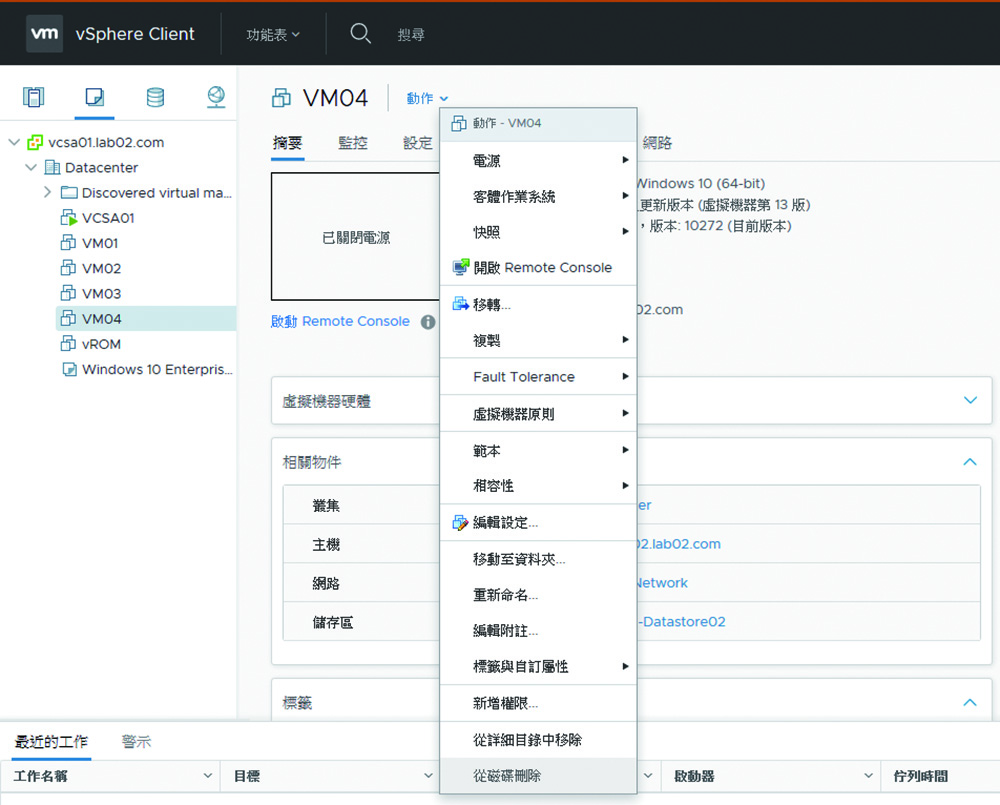
Task: Click the search magnifier icon
Action: [360, 33]
